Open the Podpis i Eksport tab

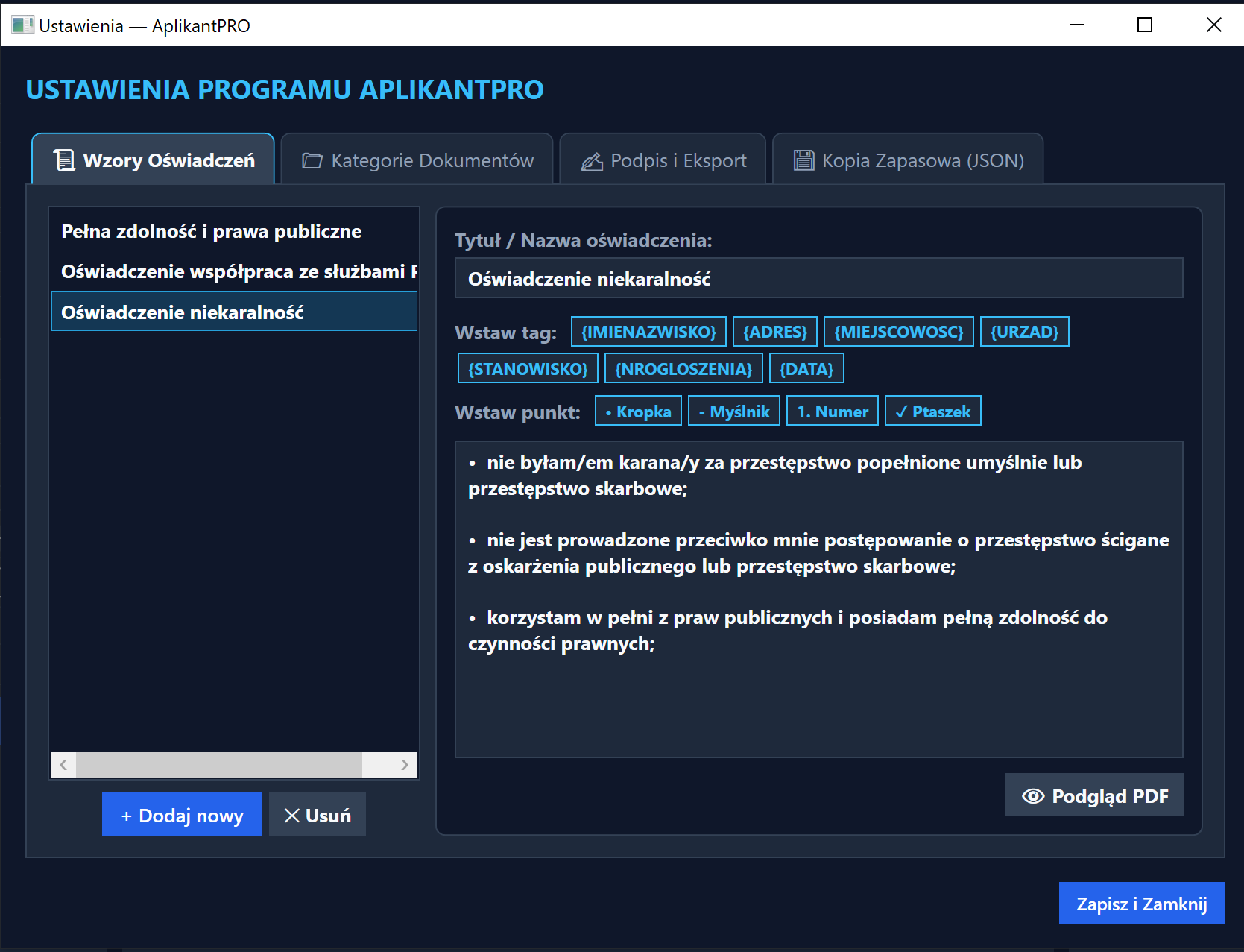click(x=663, y=160)
